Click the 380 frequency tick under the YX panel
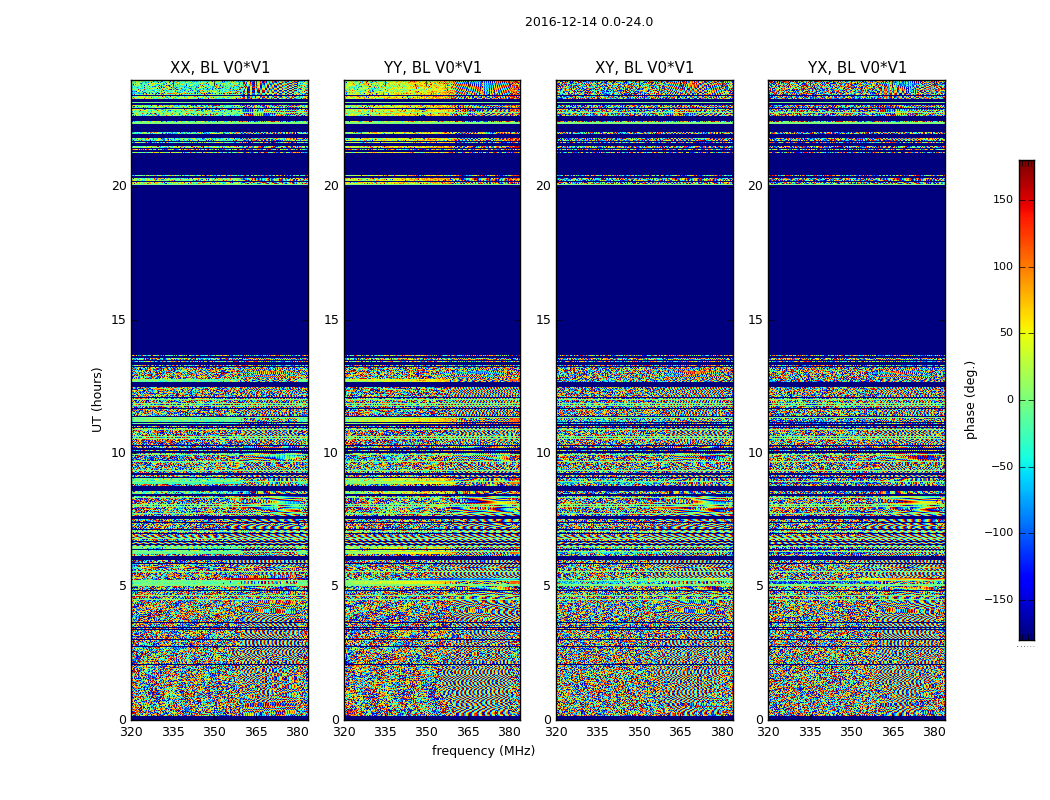Viewport: 1050px width, 800px height. click(x=934, y=732)
